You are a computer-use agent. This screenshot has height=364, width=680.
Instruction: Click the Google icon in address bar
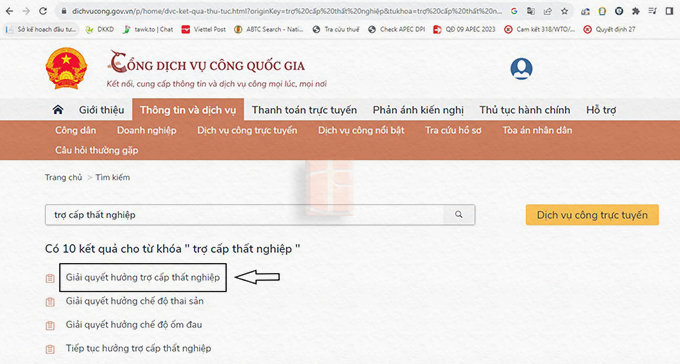coord(514,11)
